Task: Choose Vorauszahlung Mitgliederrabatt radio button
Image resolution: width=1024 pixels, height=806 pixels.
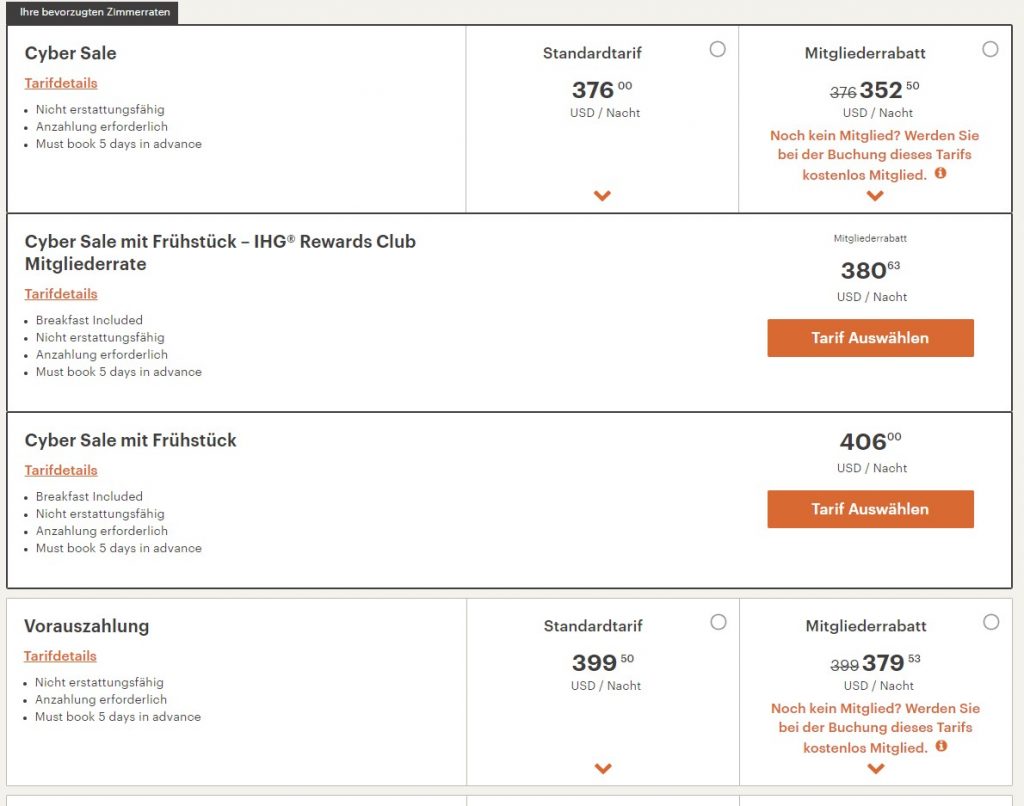Action: click(x=991, y=622)
